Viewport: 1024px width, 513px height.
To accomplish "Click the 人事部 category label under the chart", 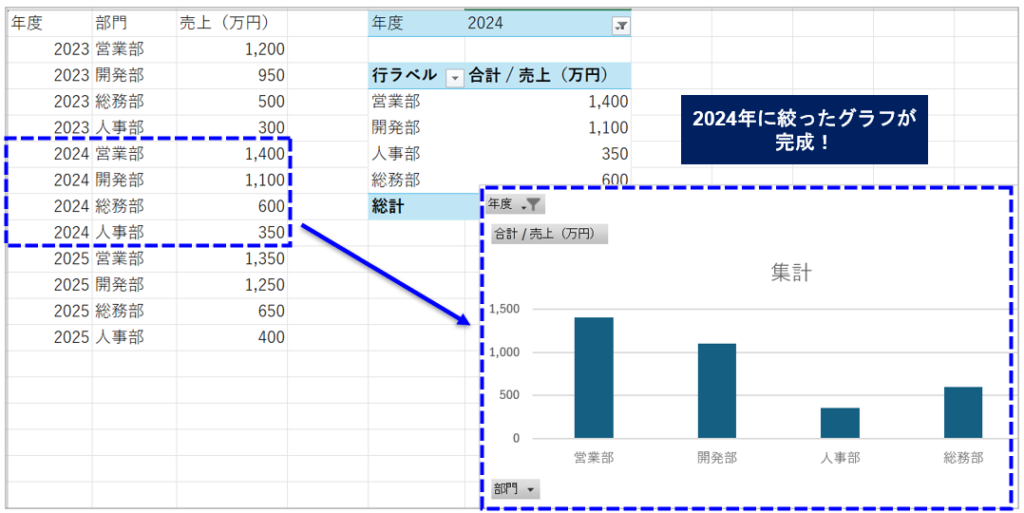I will coord(840,458).
